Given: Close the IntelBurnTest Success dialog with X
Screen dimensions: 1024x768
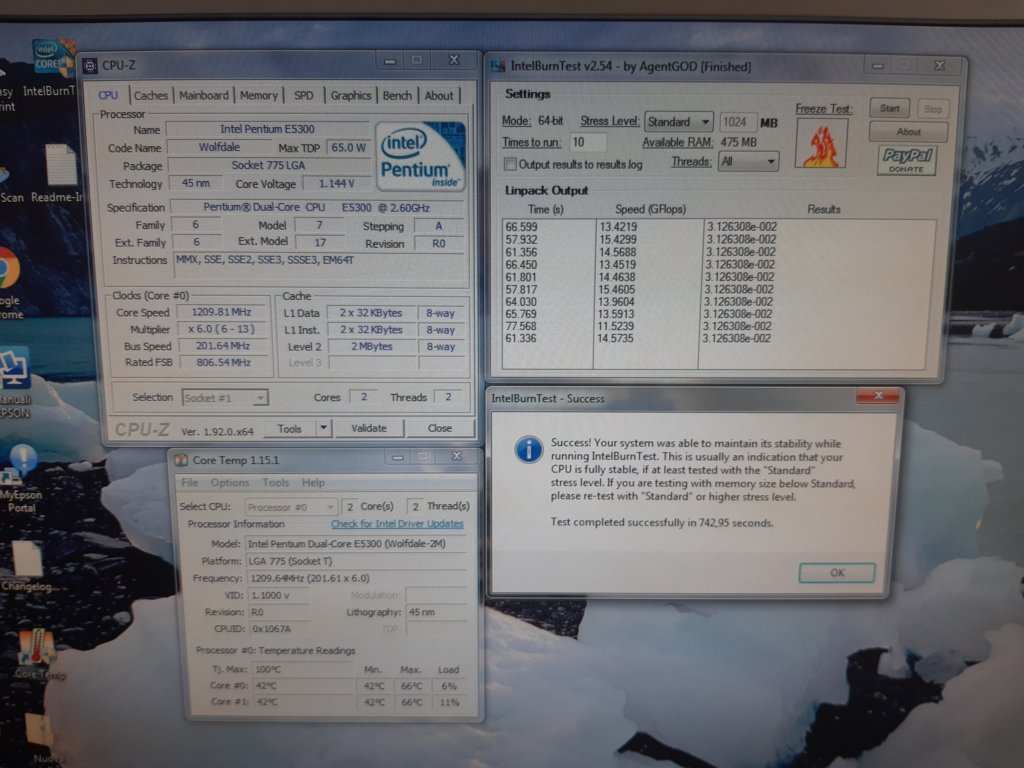Looking at the screenshot, I should [x=877, y=396].
